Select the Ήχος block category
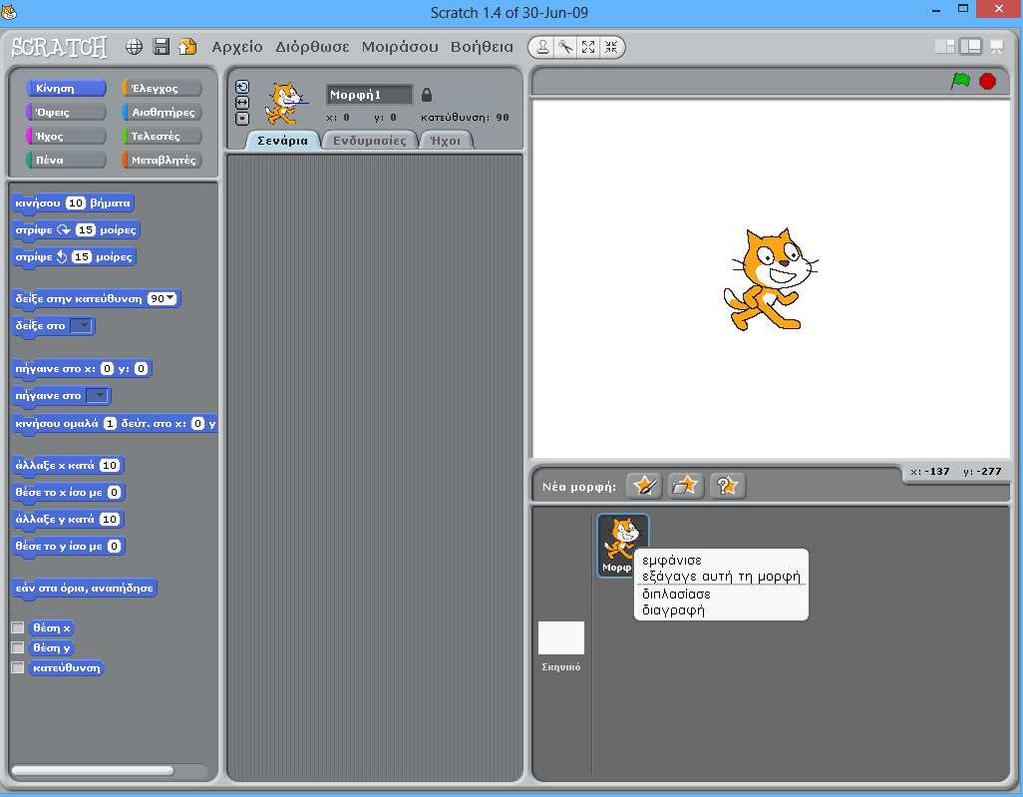This screenshot has width=1023, height=797. (66, 136)
